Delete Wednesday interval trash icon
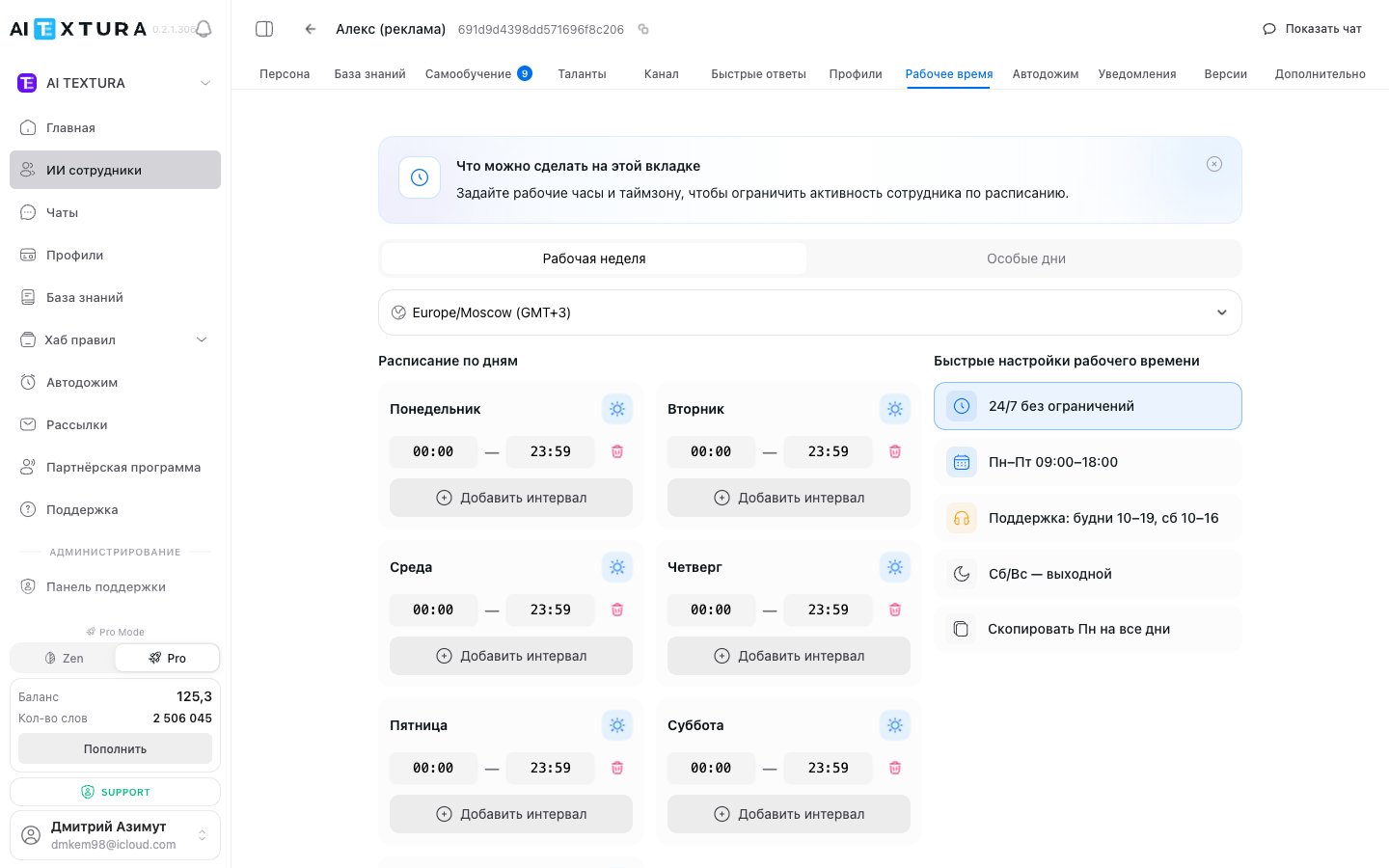1389x868 pixels. [x=617, y=610]
